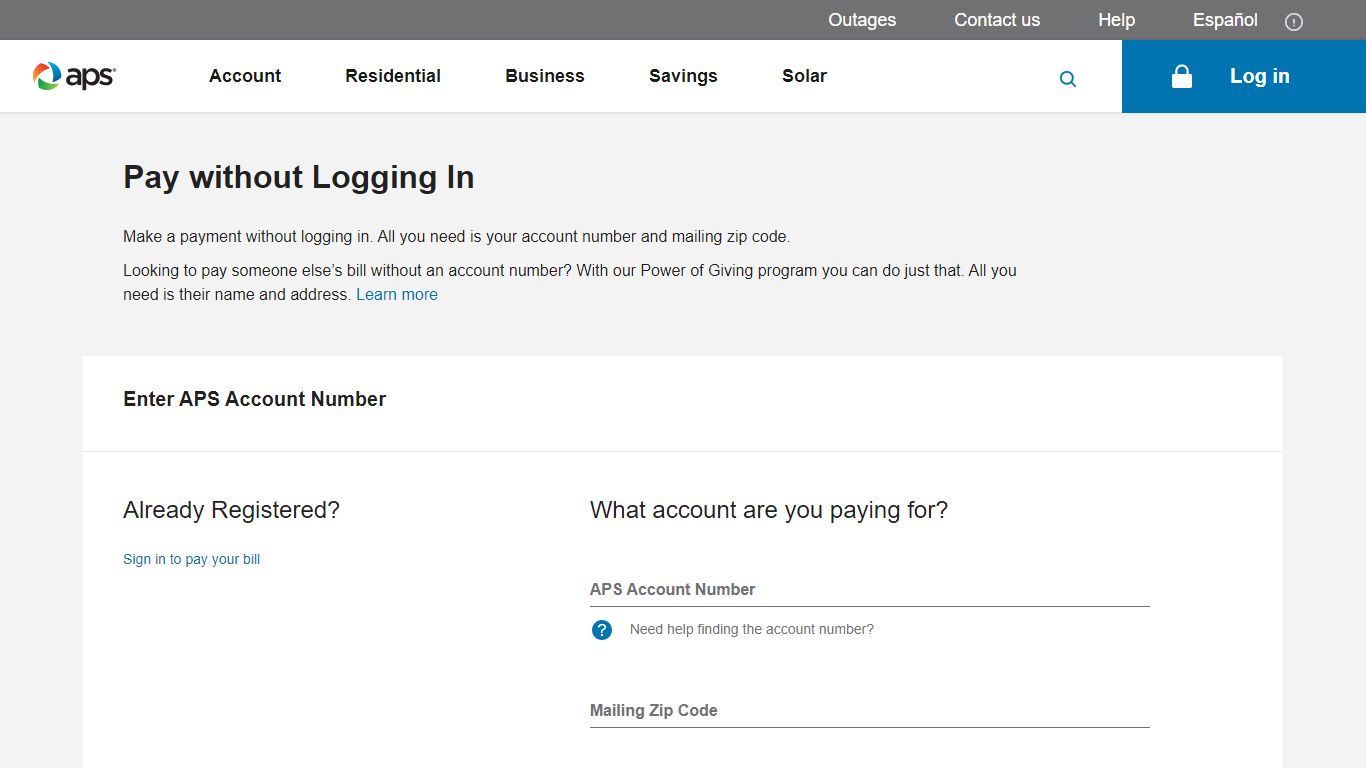Click the 'Looking to pay someone else's bill' paragraph
This screenshot has width=1366, height=768.
pos(570,282)
